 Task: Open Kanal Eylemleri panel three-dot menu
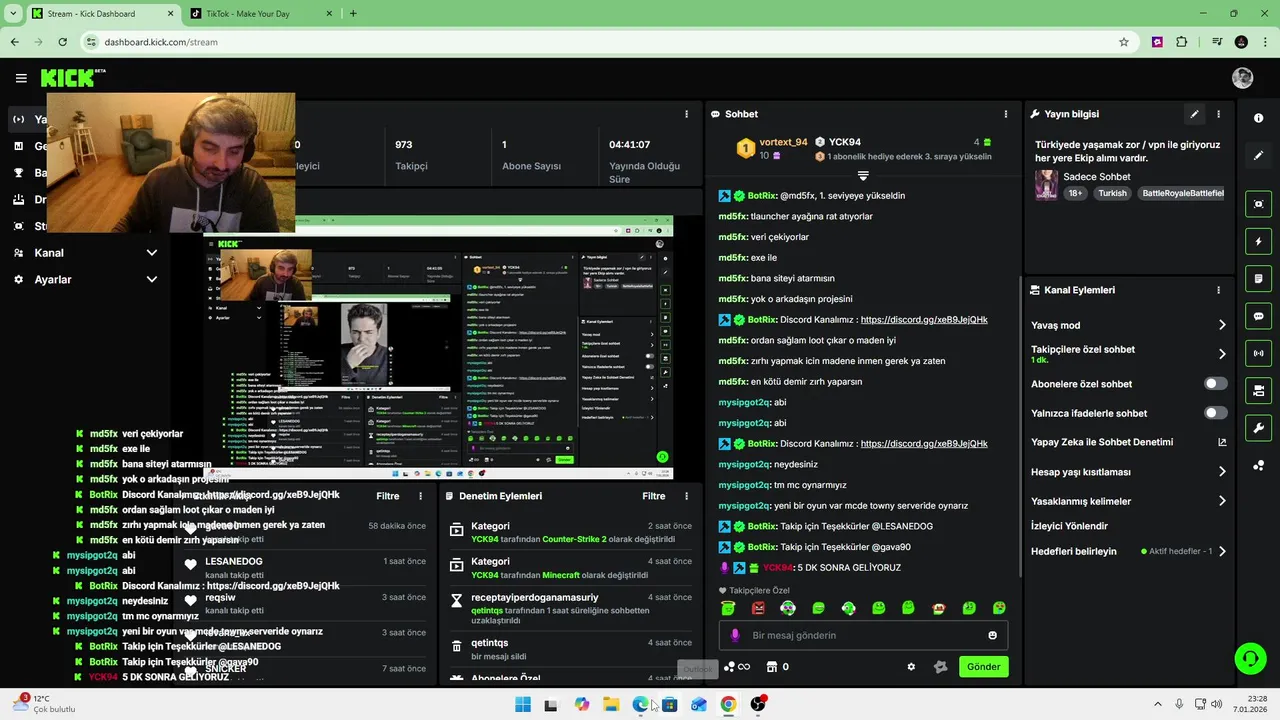coord(1218,290)
